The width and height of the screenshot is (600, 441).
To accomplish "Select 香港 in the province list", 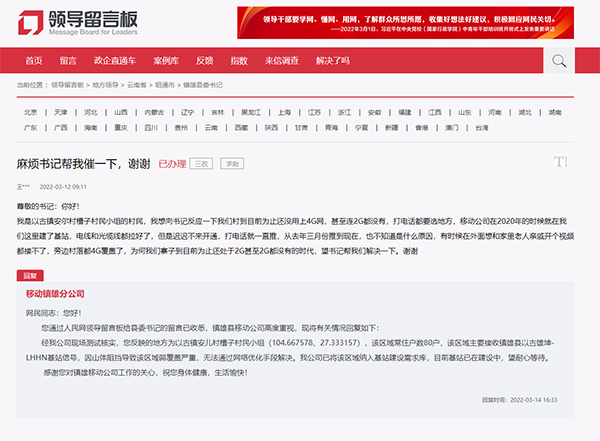I will (x=422, y=127).
